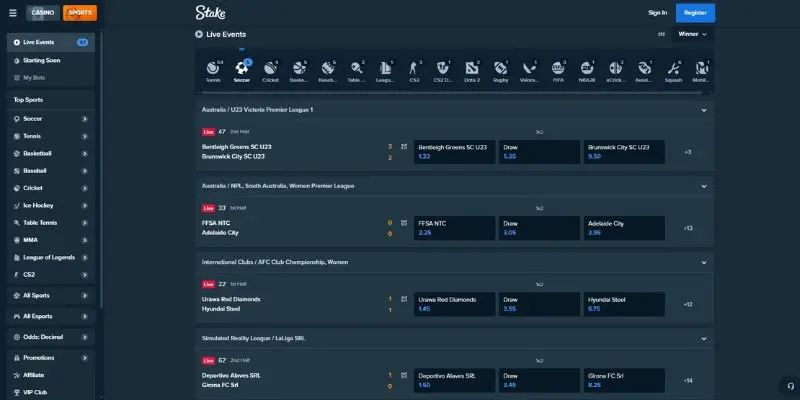Switch to Sports section
800x400 pixels.
[80, 13]
